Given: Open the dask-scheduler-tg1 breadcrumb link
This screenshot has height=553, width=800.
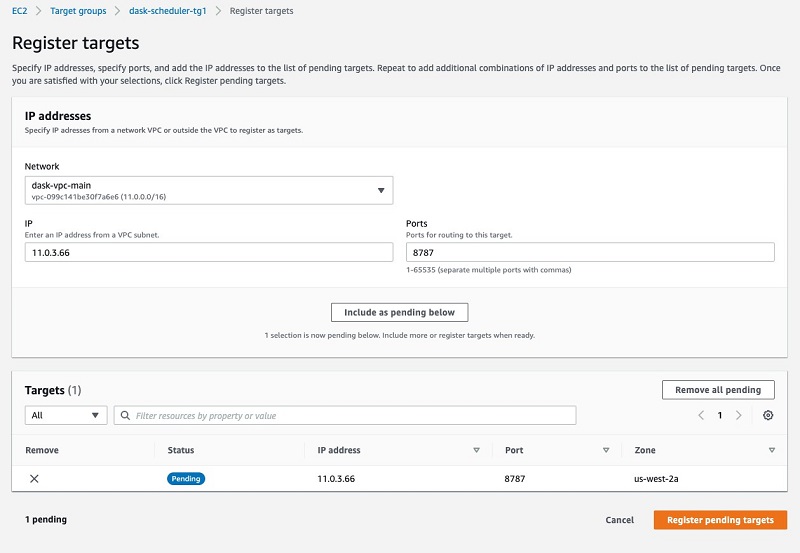Looking at the screenshot, I should click(x=167, y=11).
